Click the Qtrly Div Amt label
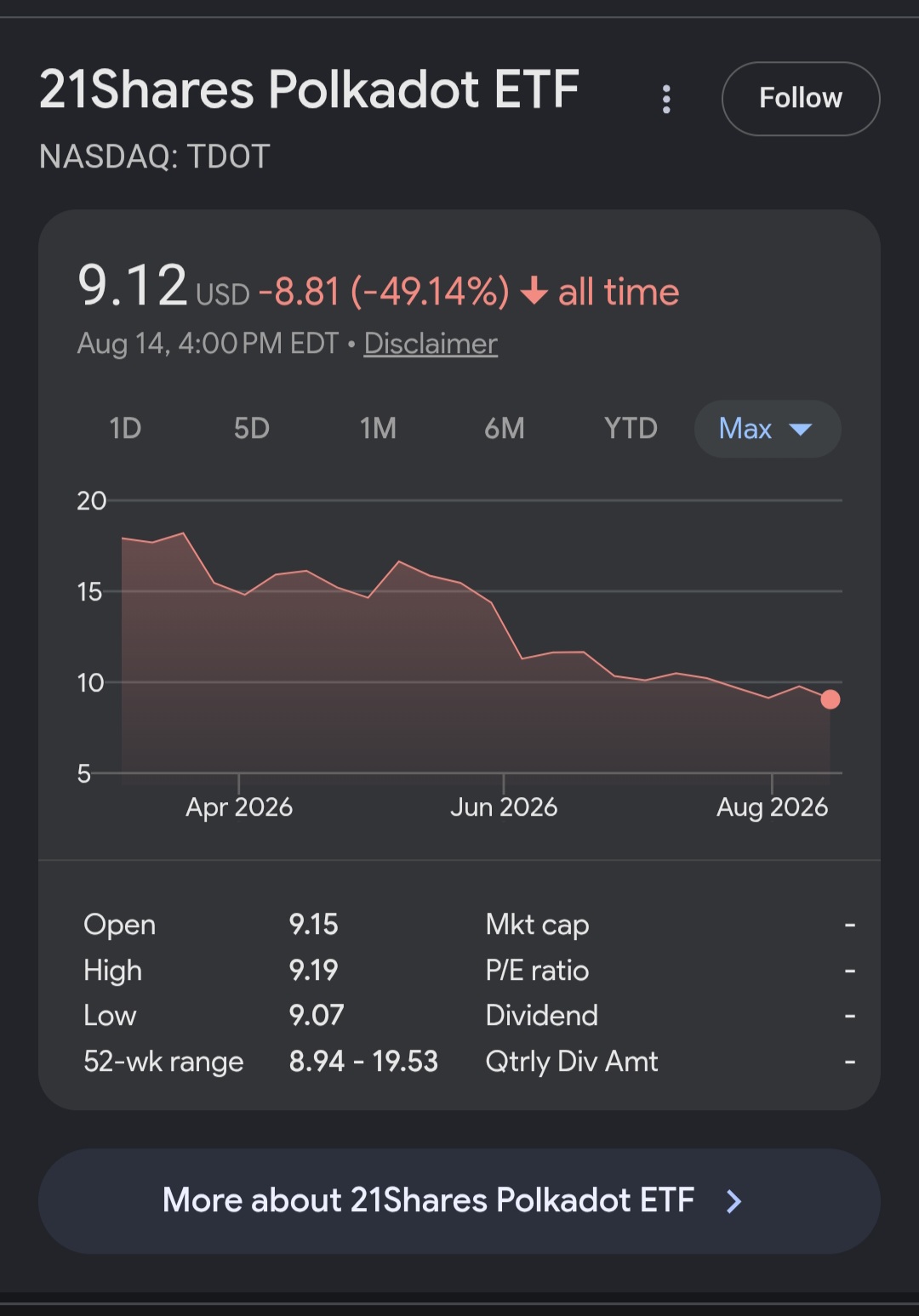 [x=572, y=1062]
